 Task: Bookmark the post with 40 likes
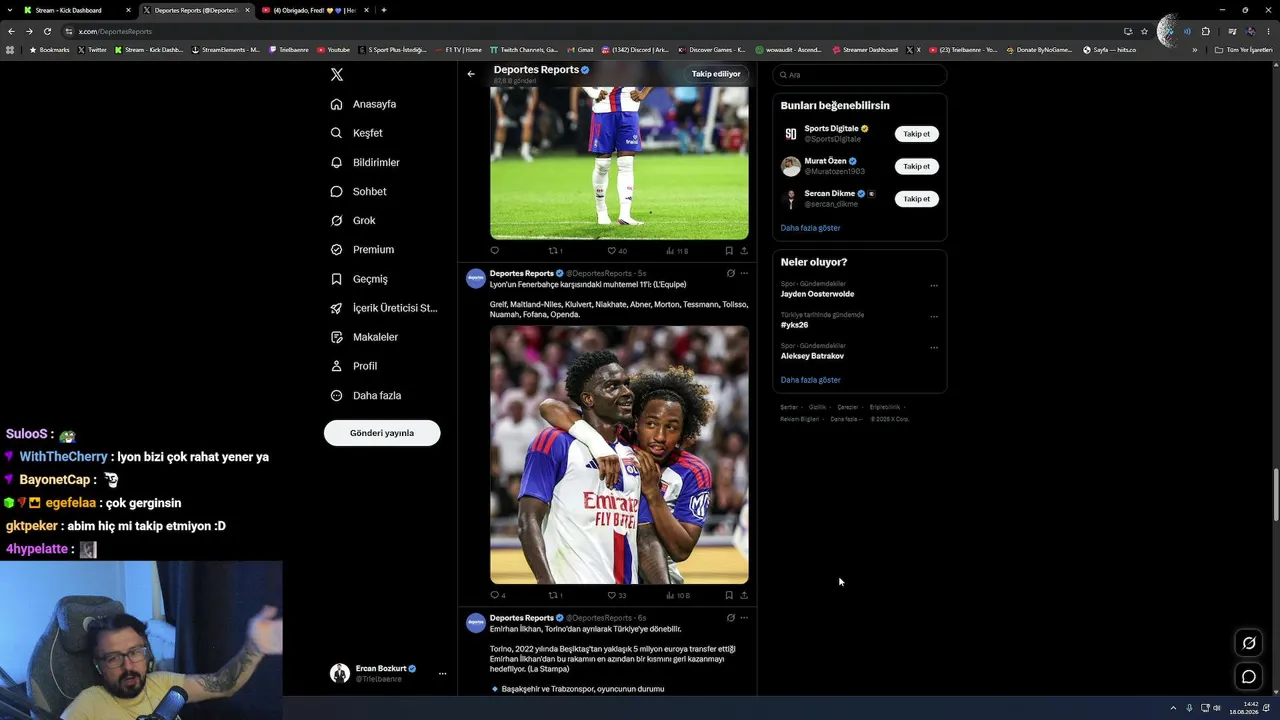(x=729, y=251)
